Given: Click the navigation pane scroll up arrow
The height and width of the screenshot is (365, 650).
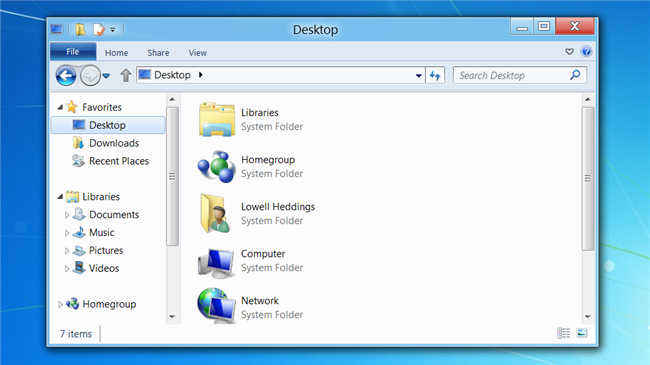Looking at the screenshot, I should click(172, 99).
